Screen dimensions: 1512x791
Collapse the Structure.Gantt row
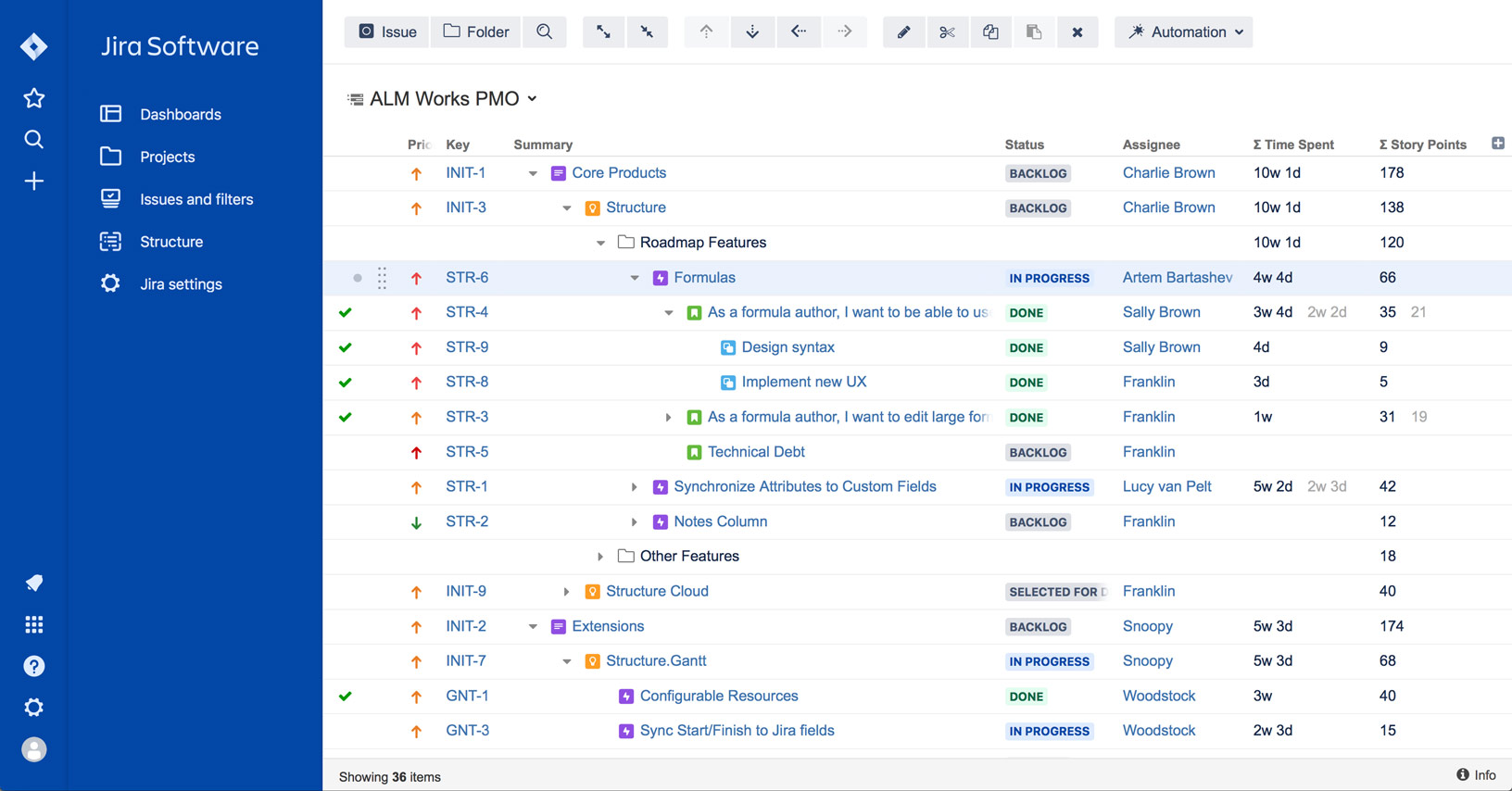pos(567,661)
